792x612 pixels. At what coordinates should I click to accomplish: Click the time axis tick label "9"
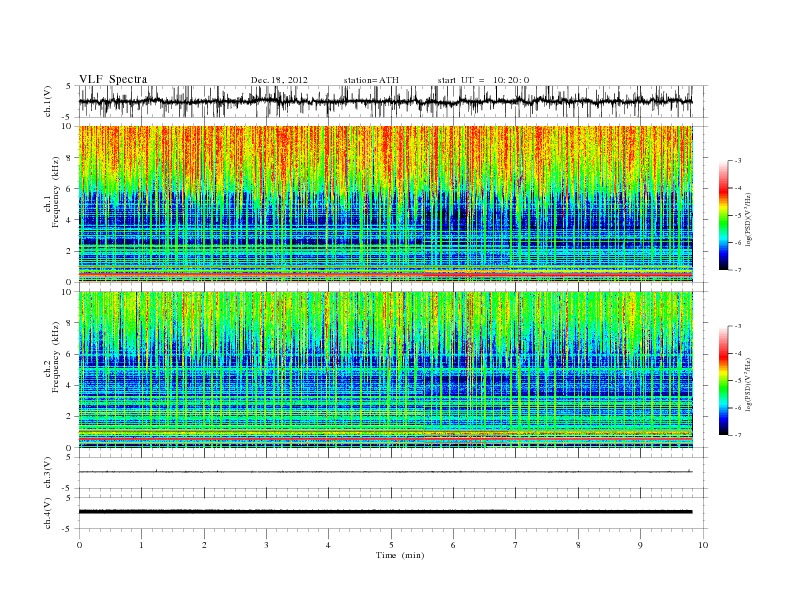(x=640, y=545)
